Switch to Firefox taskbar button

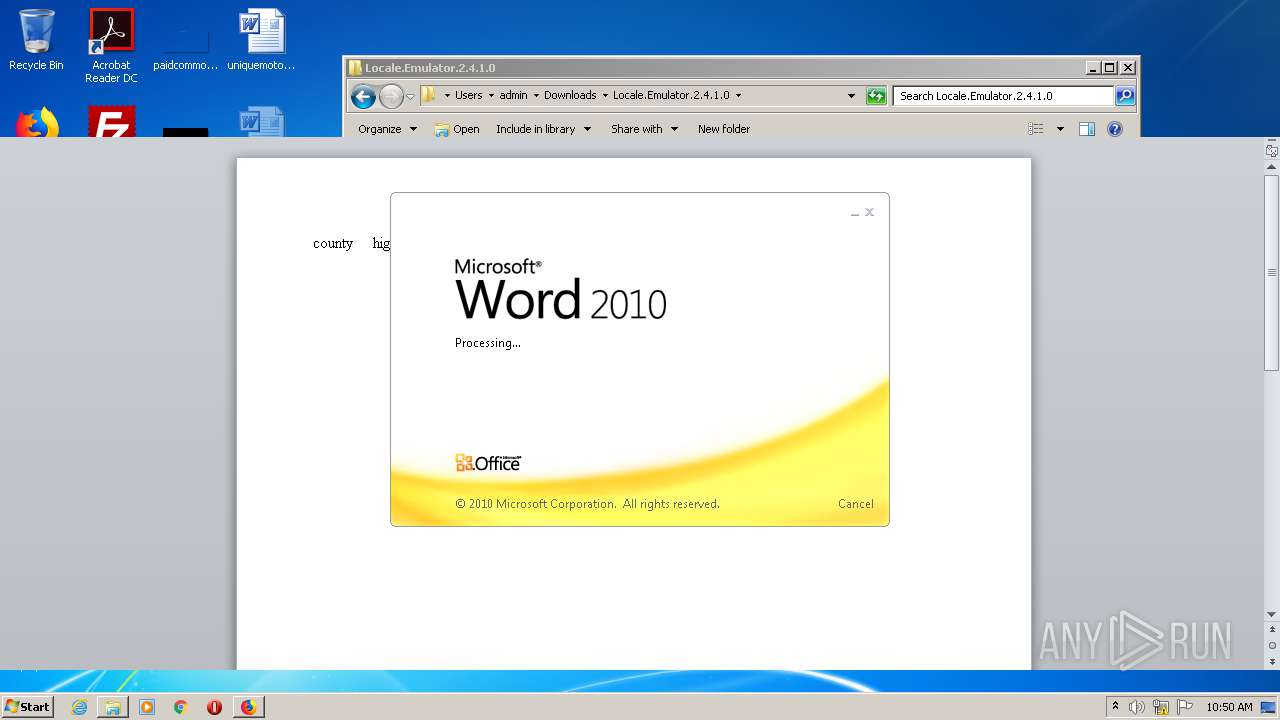[248, 707]
